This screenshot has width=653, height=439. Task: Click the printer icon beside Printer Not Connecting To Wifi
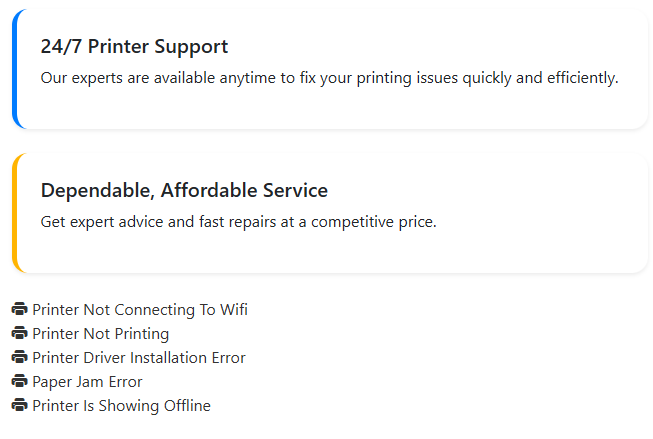click(19, 310)
